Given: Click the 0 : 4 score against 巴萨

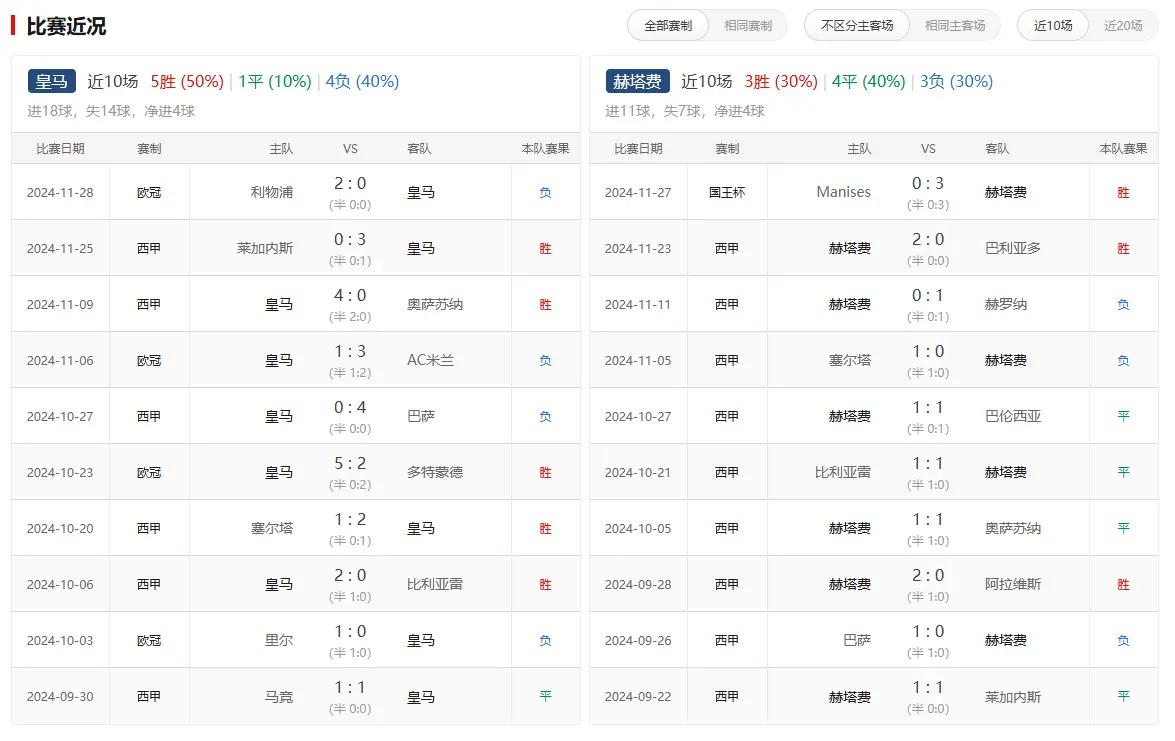Looking at the screenshot, I should (x=350, y=408).
